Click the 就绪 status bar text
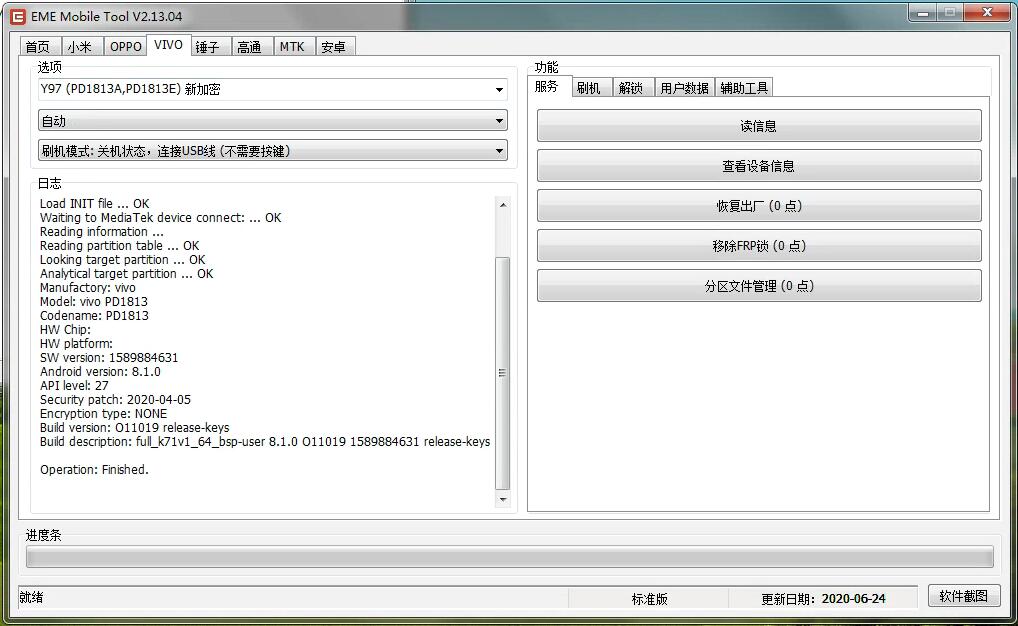The width and height of the screenshot is (1018, 626). coord(31,597)
